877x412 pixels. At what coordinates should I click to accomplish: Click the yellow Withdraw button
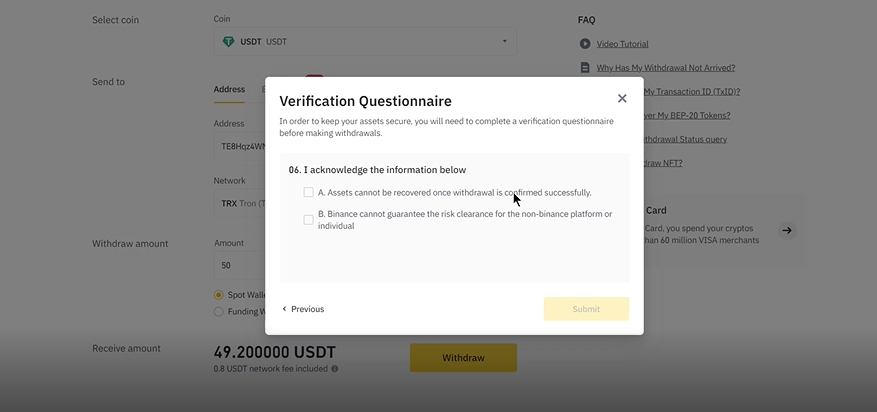[x=463, y=358]
